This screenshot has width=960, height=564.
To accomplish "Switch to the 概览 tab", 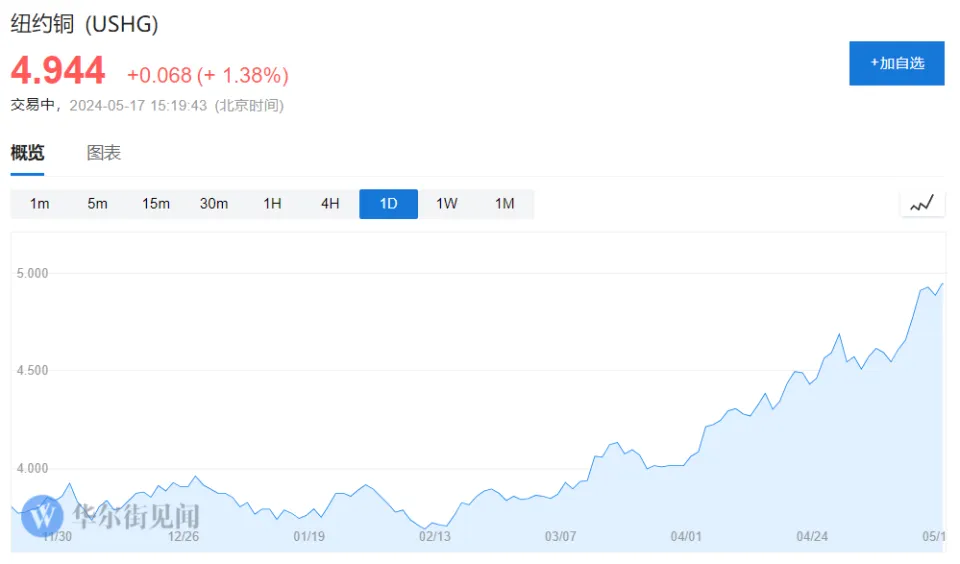I will (x=28, y=153).
